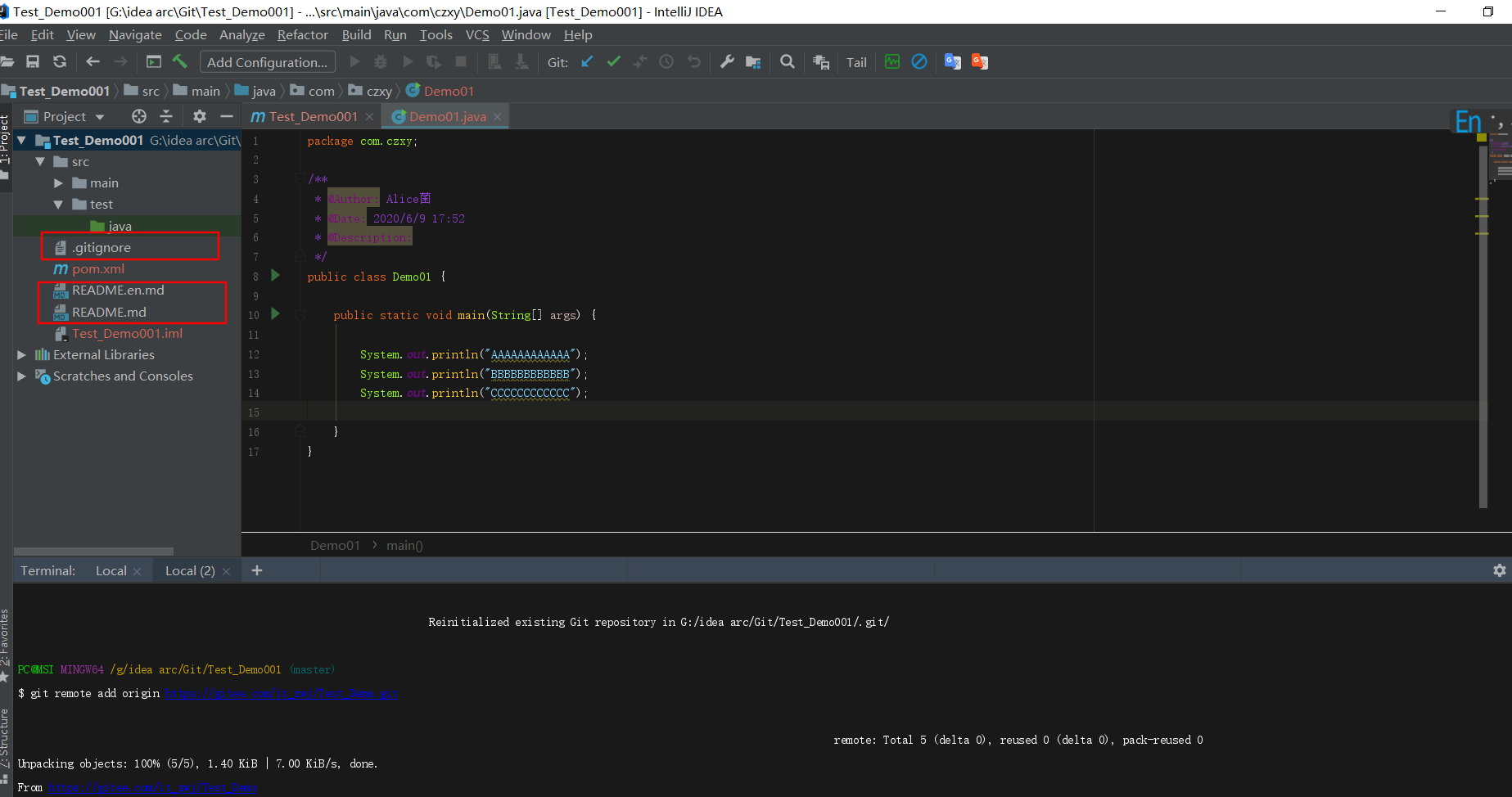Click the Search Everywhere magnifier icon
The width and height of the screenshot is (1512, 797).
point(788,61)
